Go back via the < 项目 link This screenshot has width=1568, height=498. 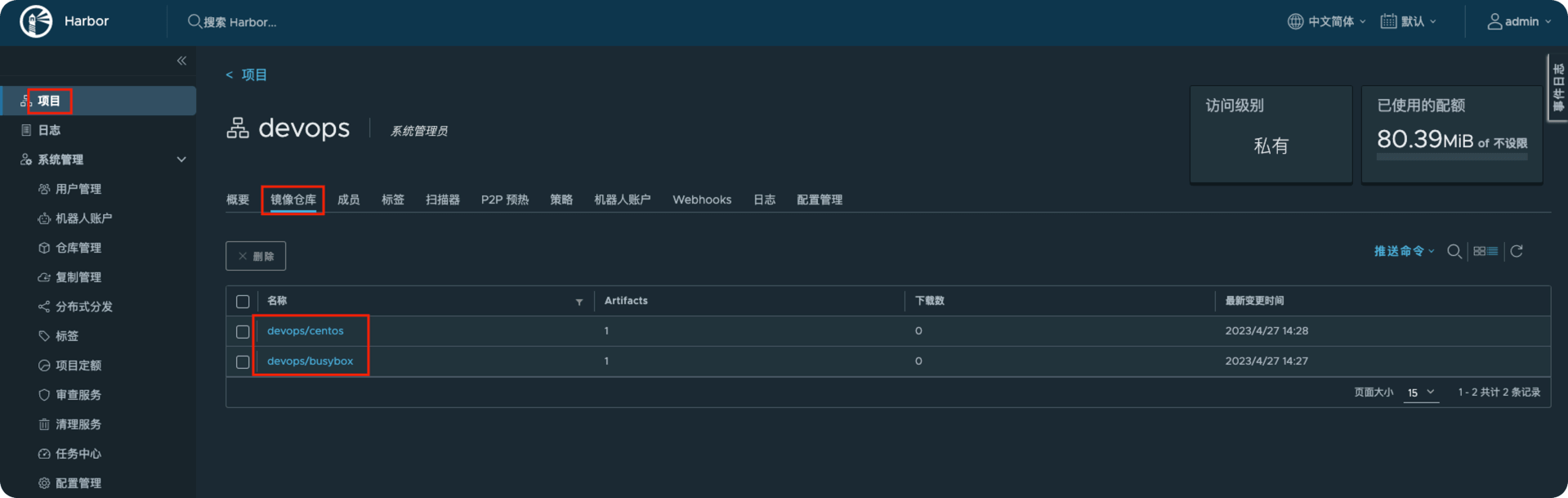pos(247,74)
